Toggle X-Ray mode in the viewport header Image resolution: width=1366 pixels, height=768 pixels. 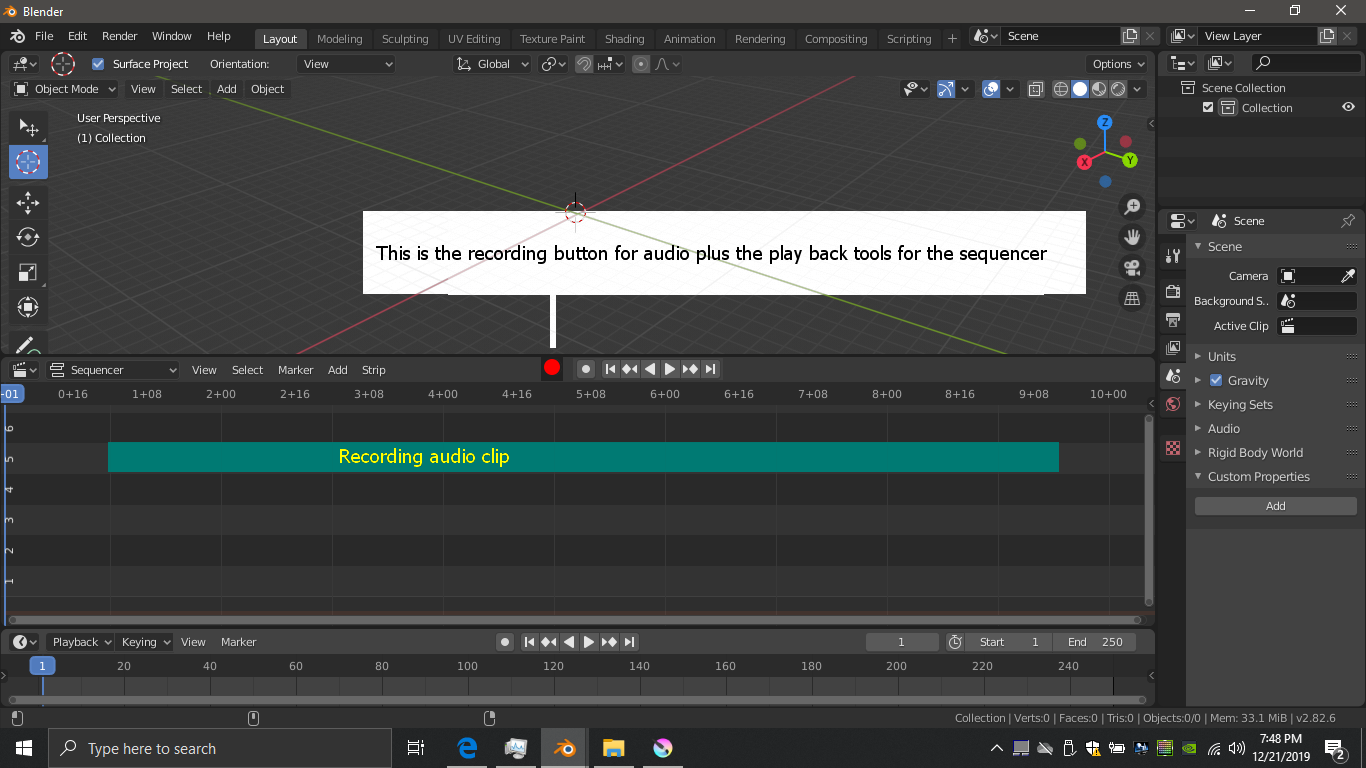pos(1036,89)
